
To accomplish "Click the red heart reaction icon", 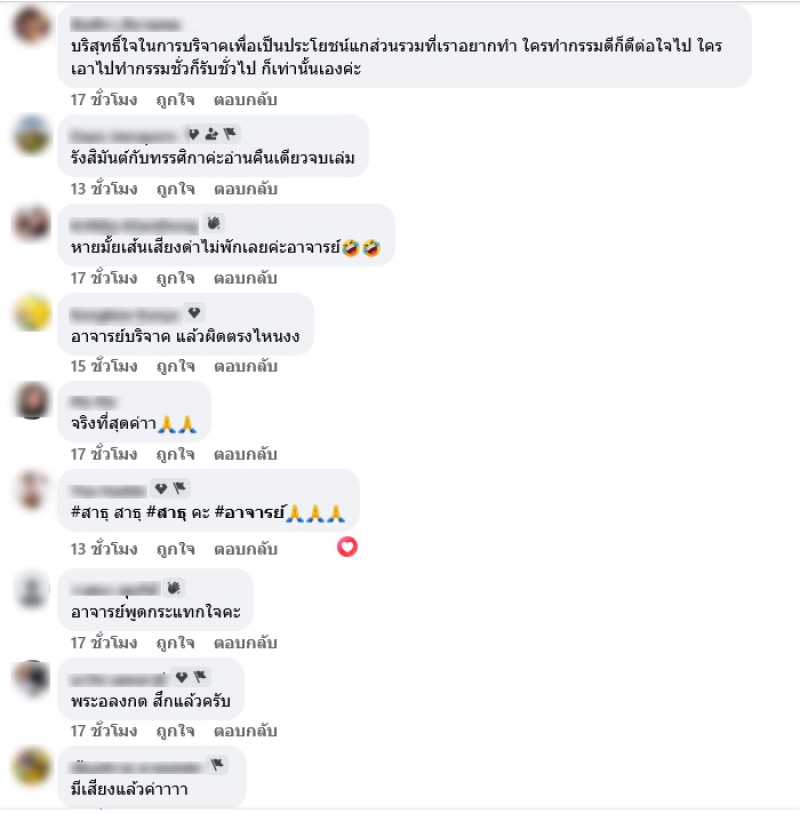I will point(347,547).
